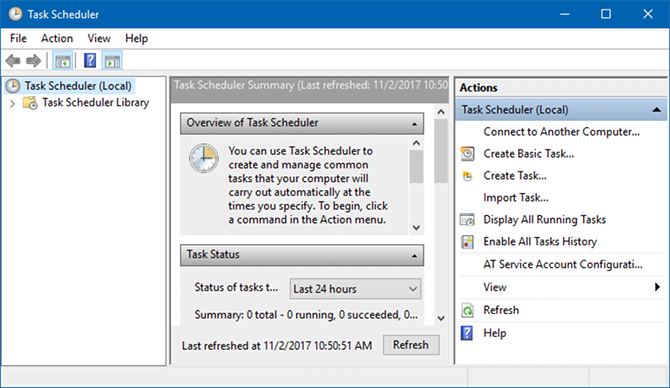Screen dimensions: 670x388
Task: Click the overview text scroll up arrow
Action: click(416, 143)
